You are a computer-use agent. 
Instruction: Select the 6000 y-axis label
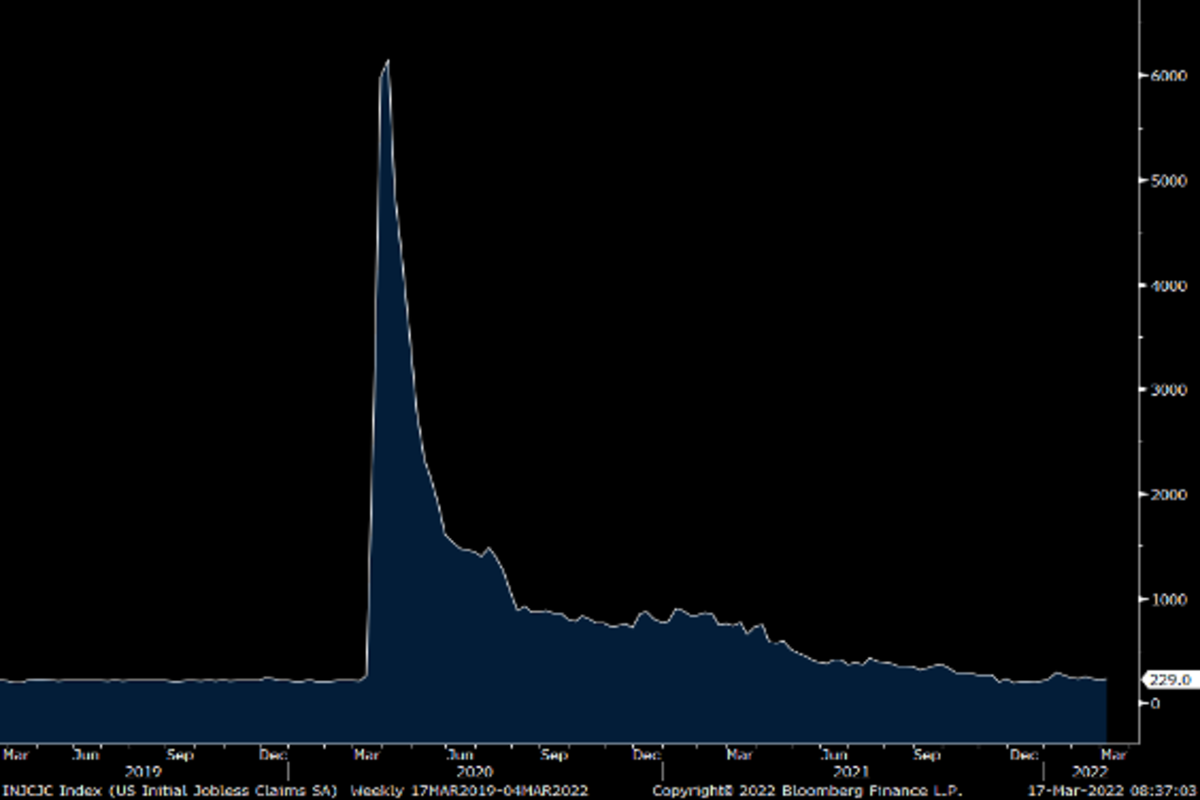1159,76
